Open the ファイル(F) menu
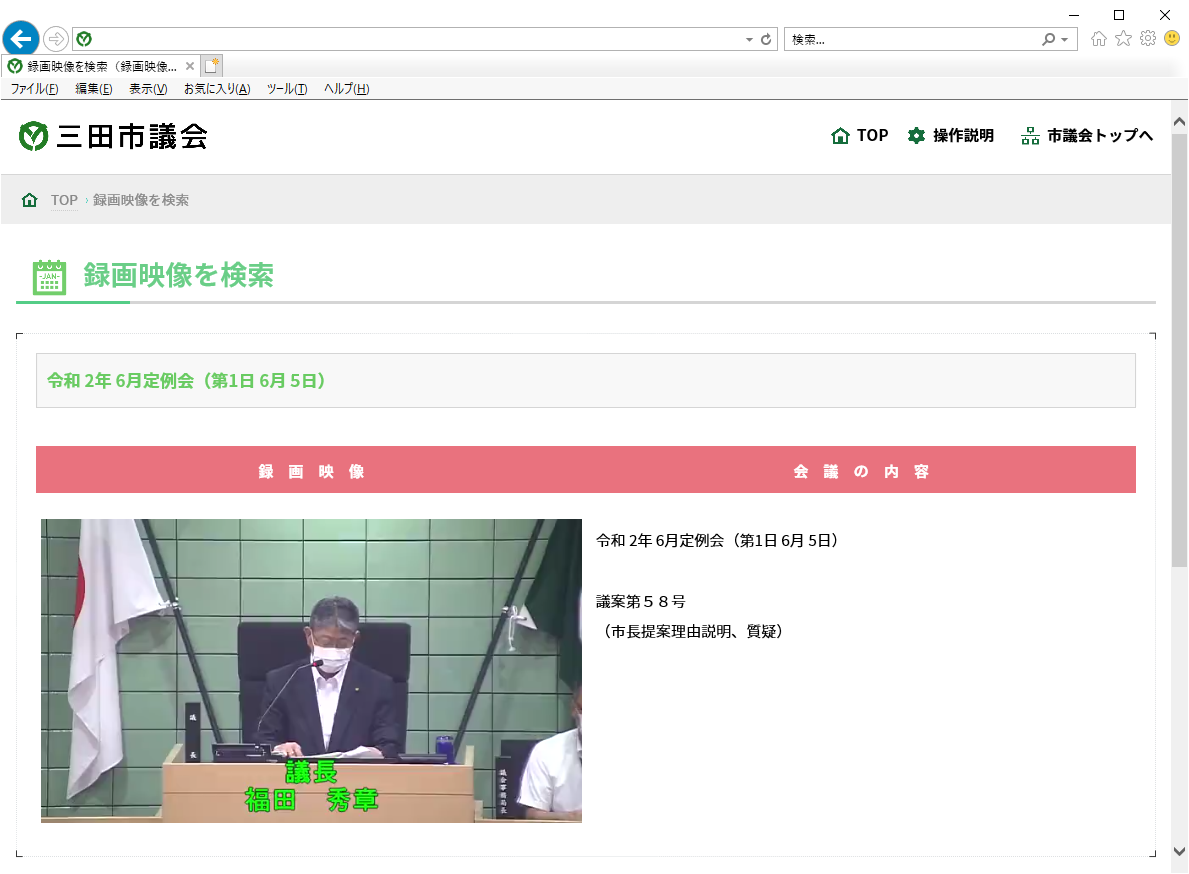1189x874 pixels. pos(34,89)
